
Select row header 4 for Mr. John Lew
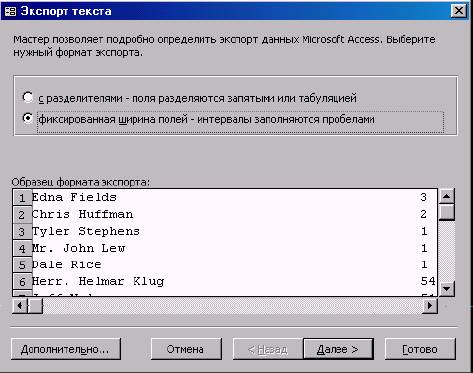pos(22,248)
